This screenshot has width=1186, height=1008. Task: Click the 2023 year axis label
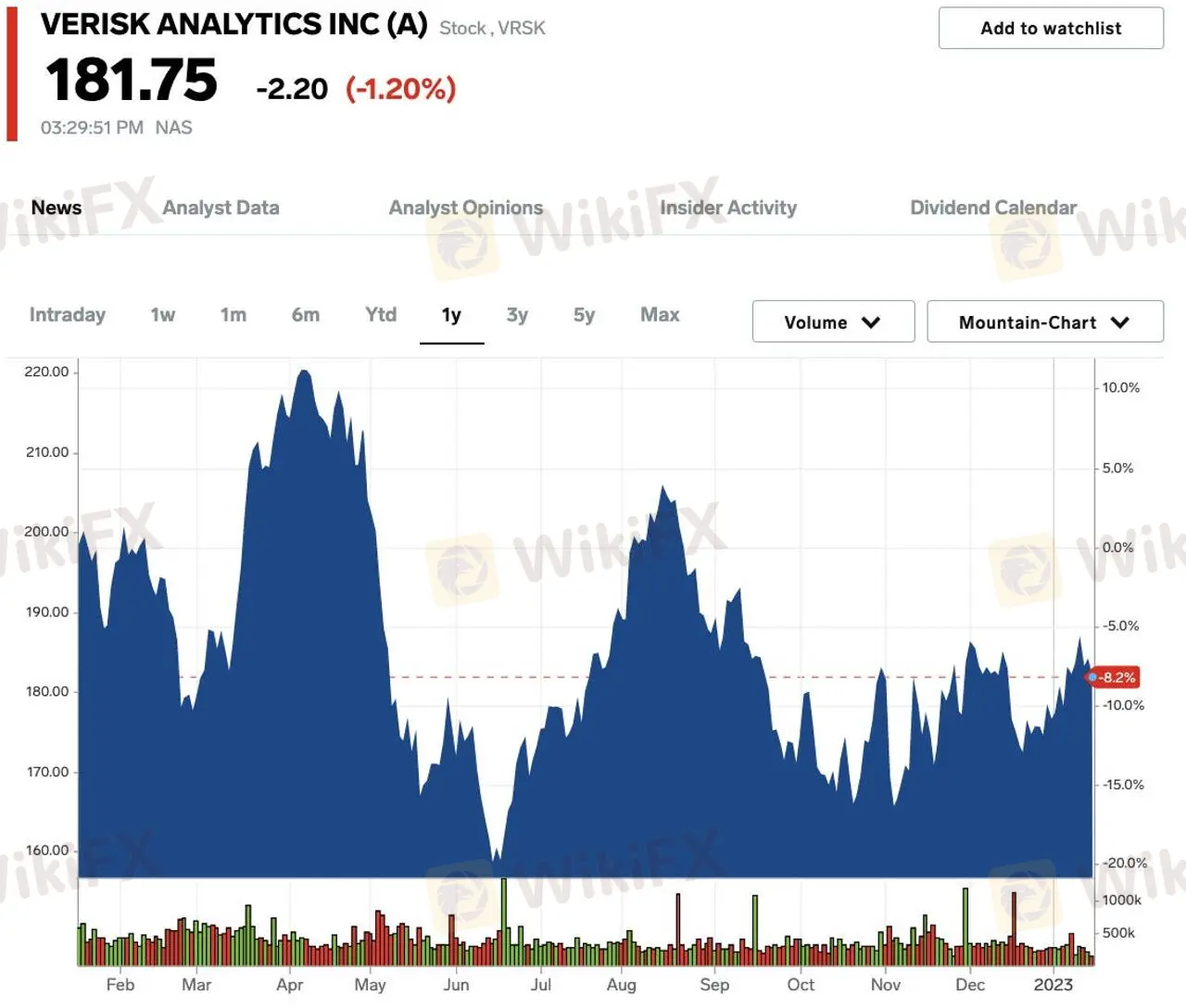pos(1054,985)
